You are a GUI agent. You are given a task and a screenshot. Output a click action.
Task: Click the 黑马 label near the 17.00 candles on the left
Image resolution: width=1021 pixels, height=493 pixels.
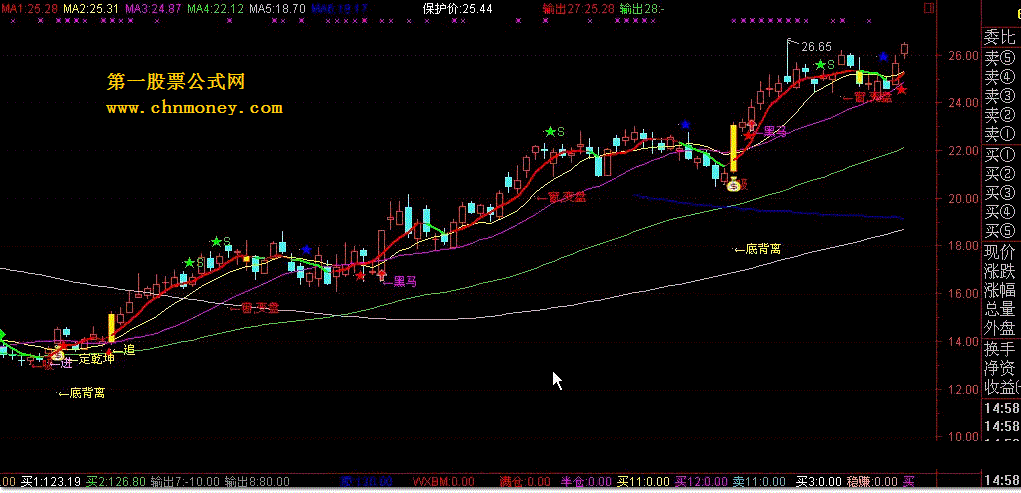coord(399,281)
